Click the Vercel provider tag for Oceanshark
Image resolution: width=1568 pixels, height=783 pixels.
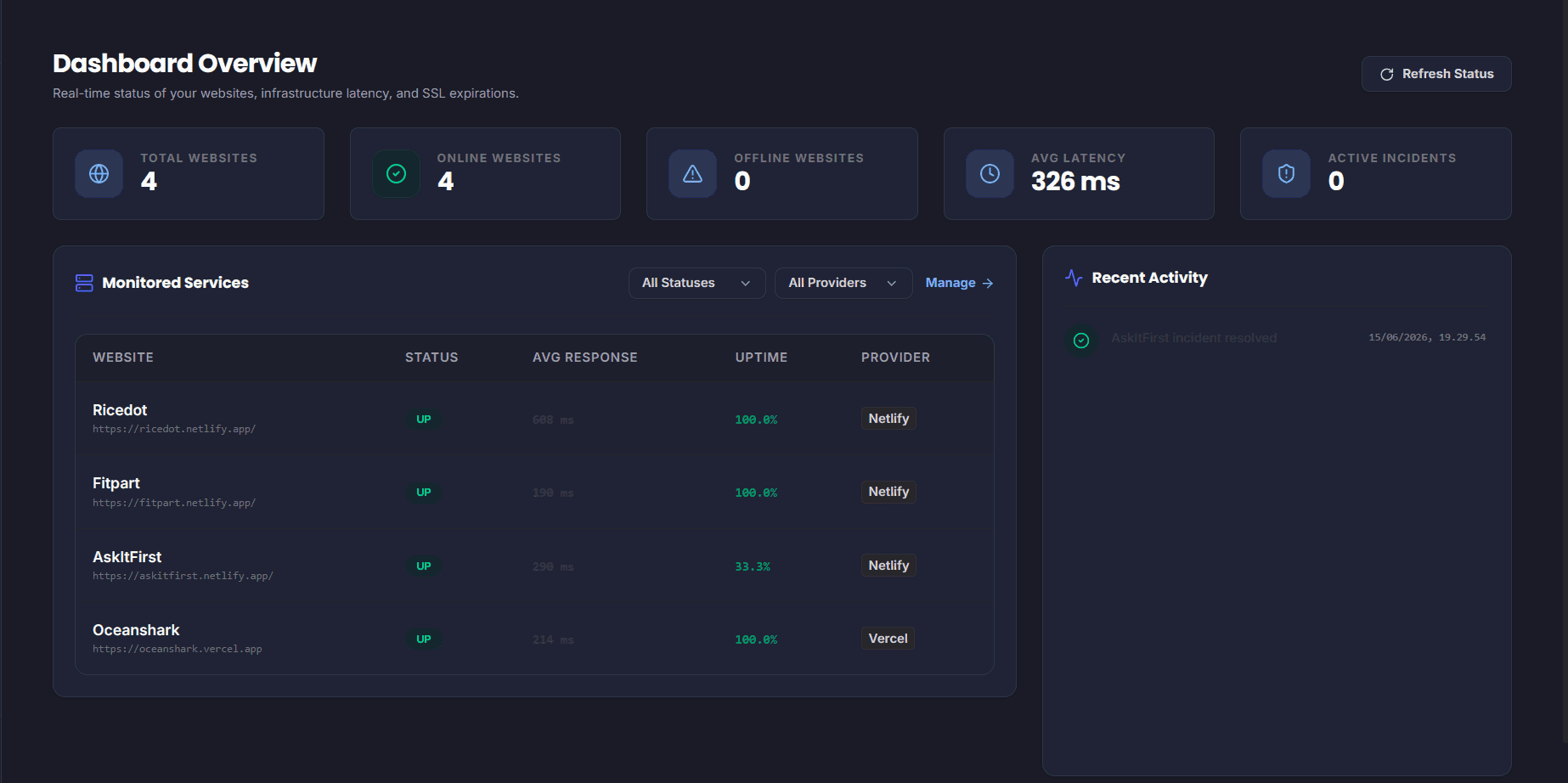point(888,639)
